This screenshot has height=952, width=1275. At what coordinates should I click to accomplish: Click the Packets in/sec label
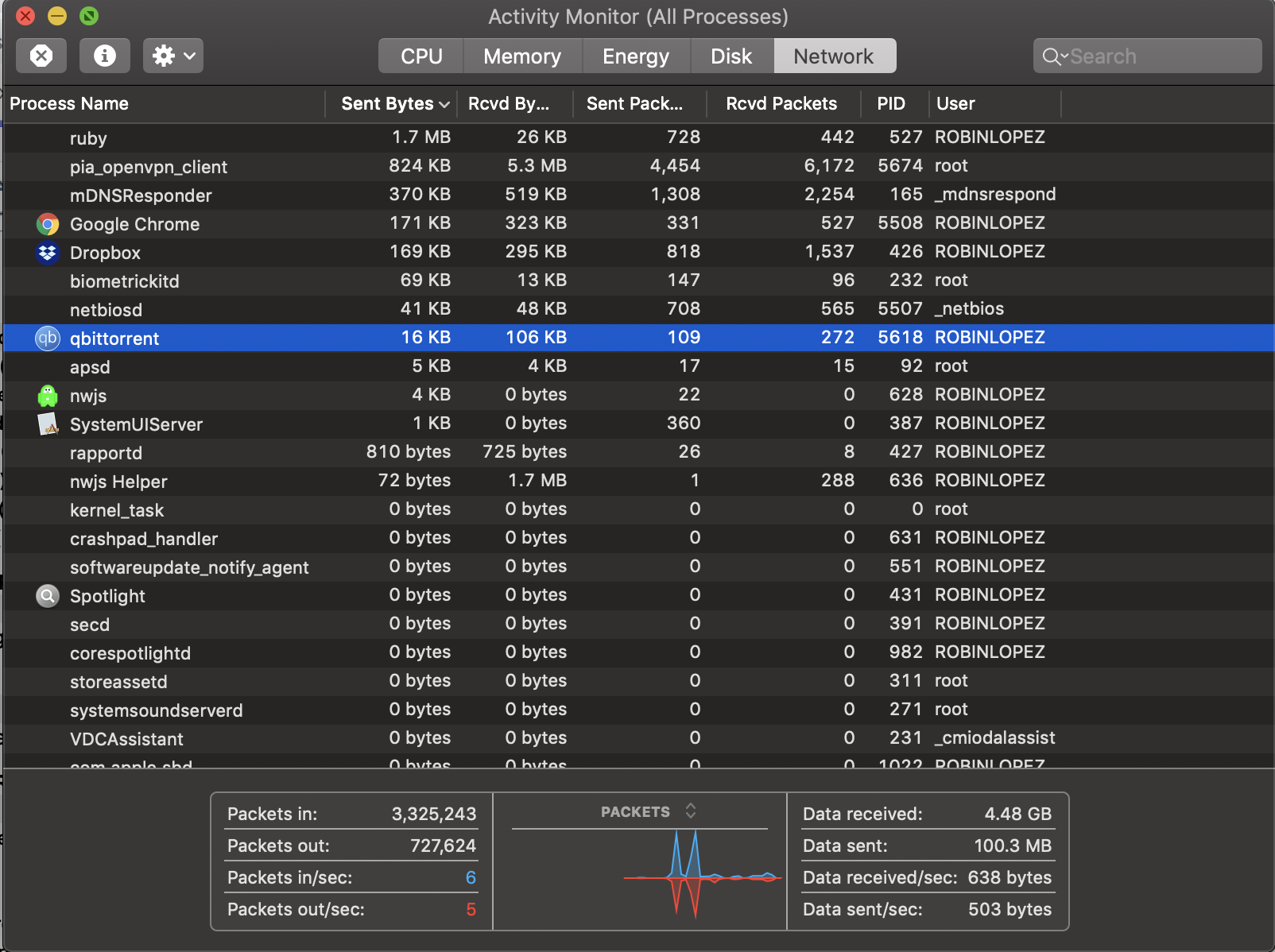coord(289,877)
